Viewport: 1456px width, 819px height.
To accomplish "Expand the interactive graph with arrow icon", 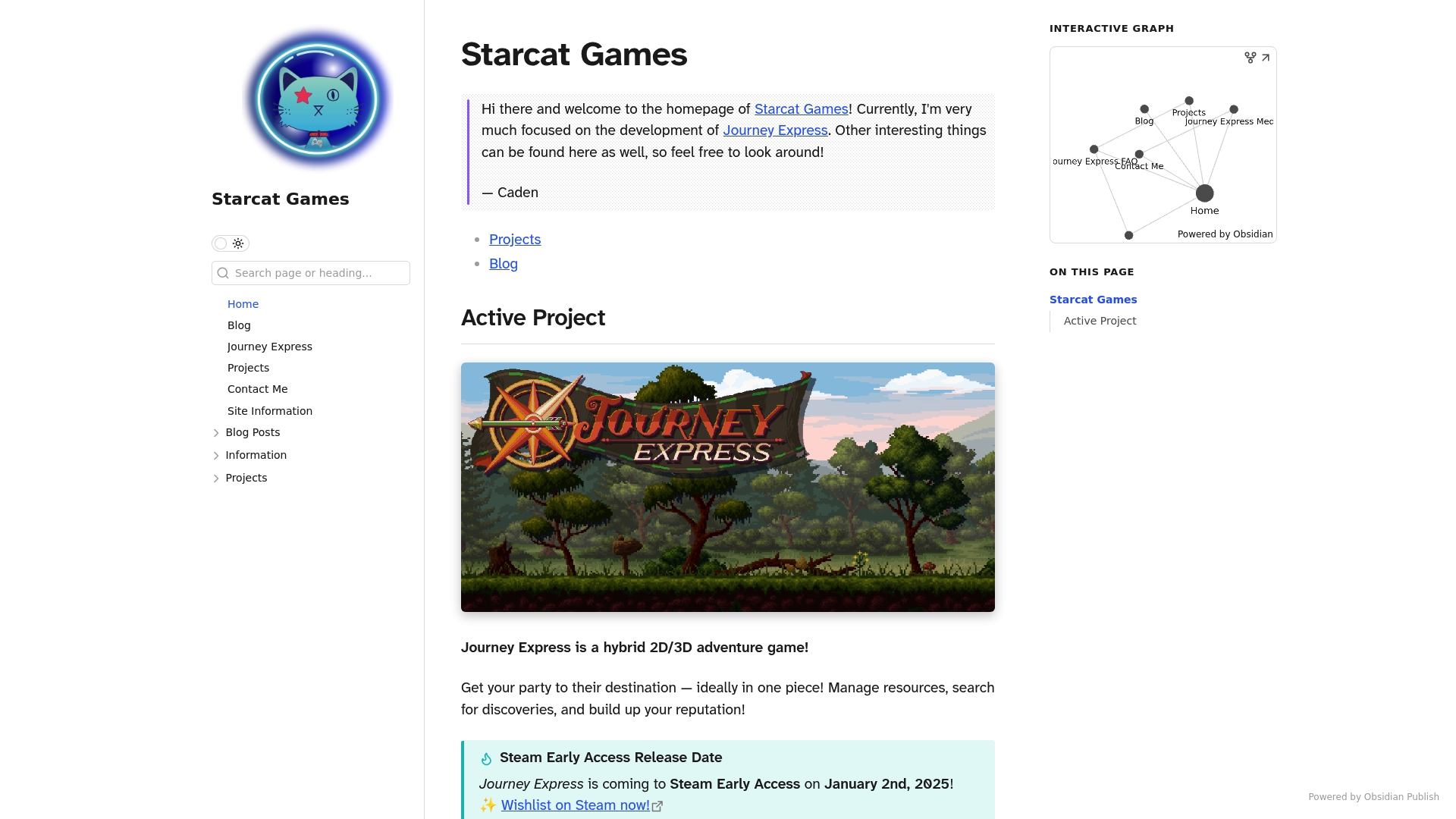I will pyautogui.click(x=1266, y=58).
